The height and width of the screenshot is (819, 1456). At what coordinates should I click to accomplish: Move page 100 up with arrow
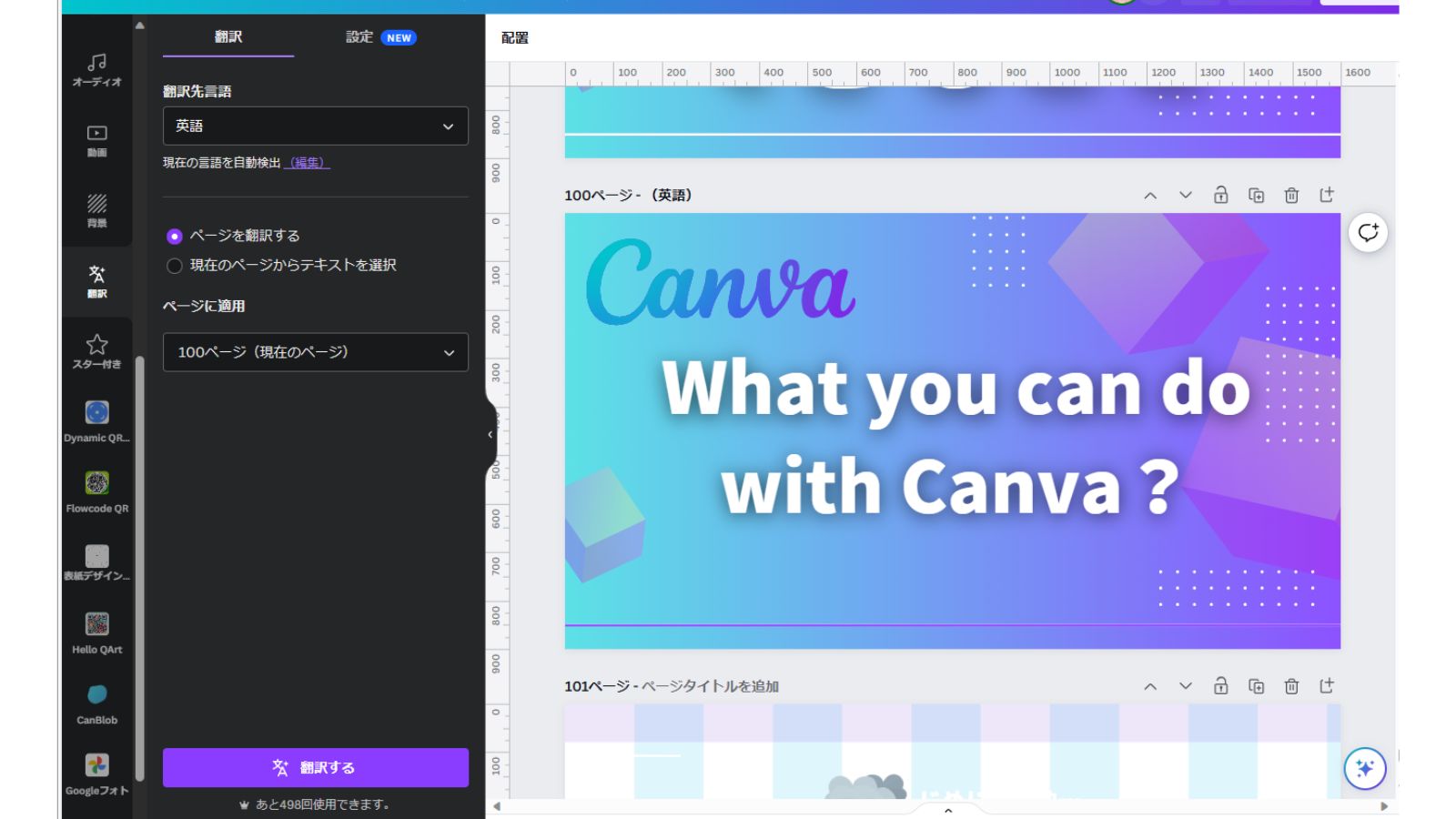[1150, 195]
